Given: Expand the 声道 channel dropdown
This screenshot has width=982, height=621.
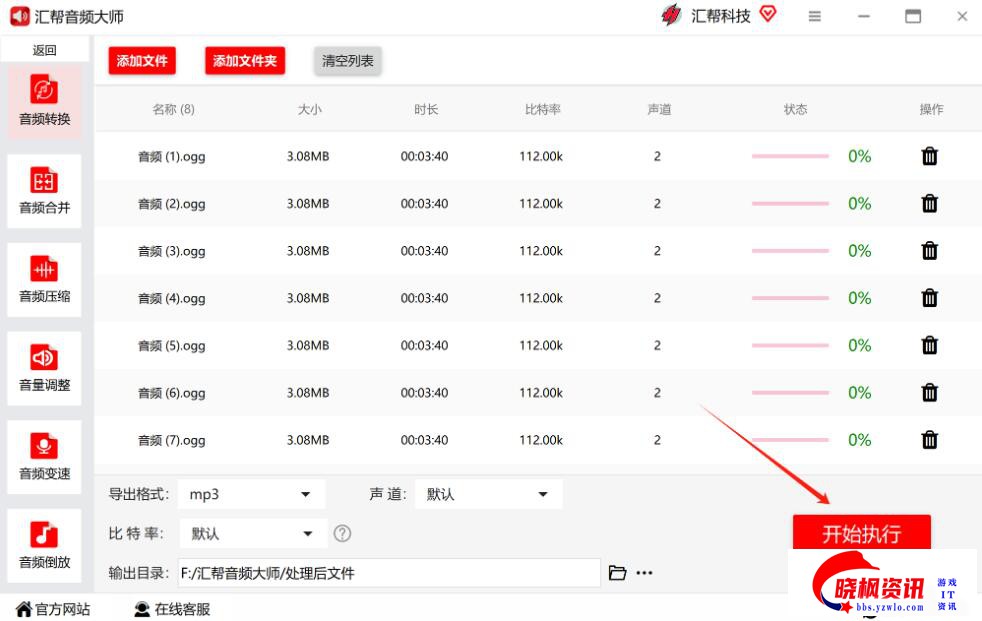Looking at the screenshot, I should 489,495.
